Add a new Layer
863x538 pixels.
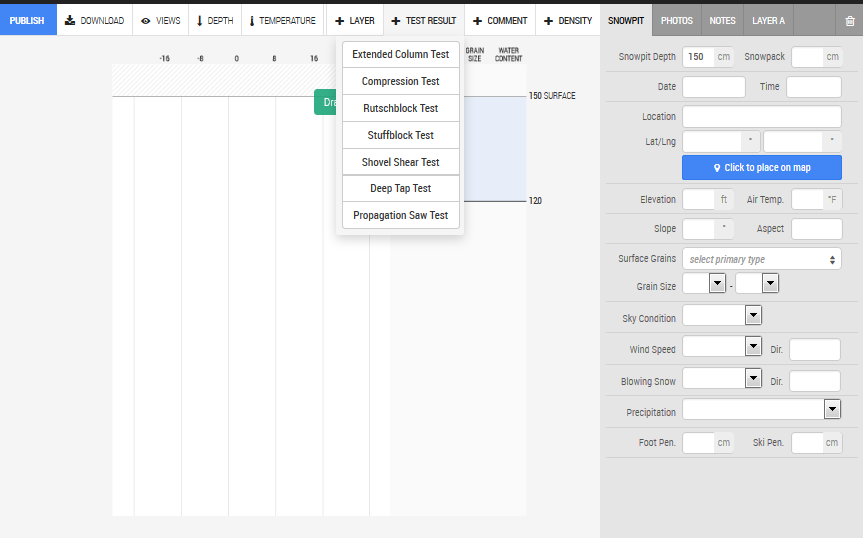(x=355, y=20)
